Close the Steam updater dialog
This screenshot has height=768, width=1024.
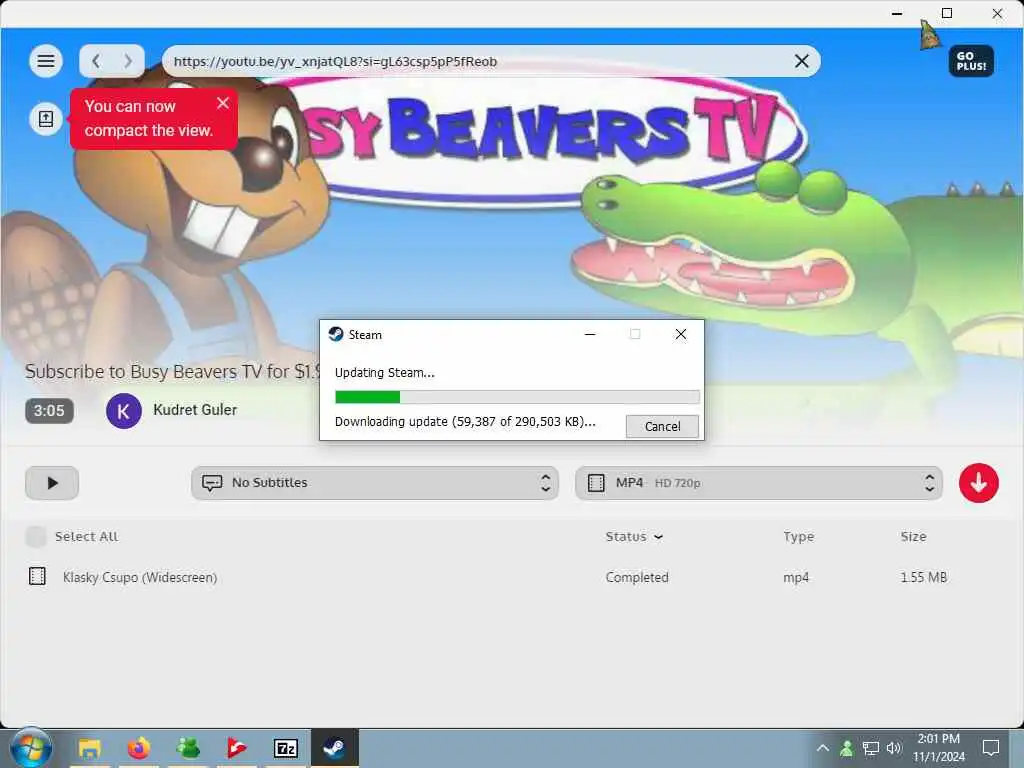[680, 334]
